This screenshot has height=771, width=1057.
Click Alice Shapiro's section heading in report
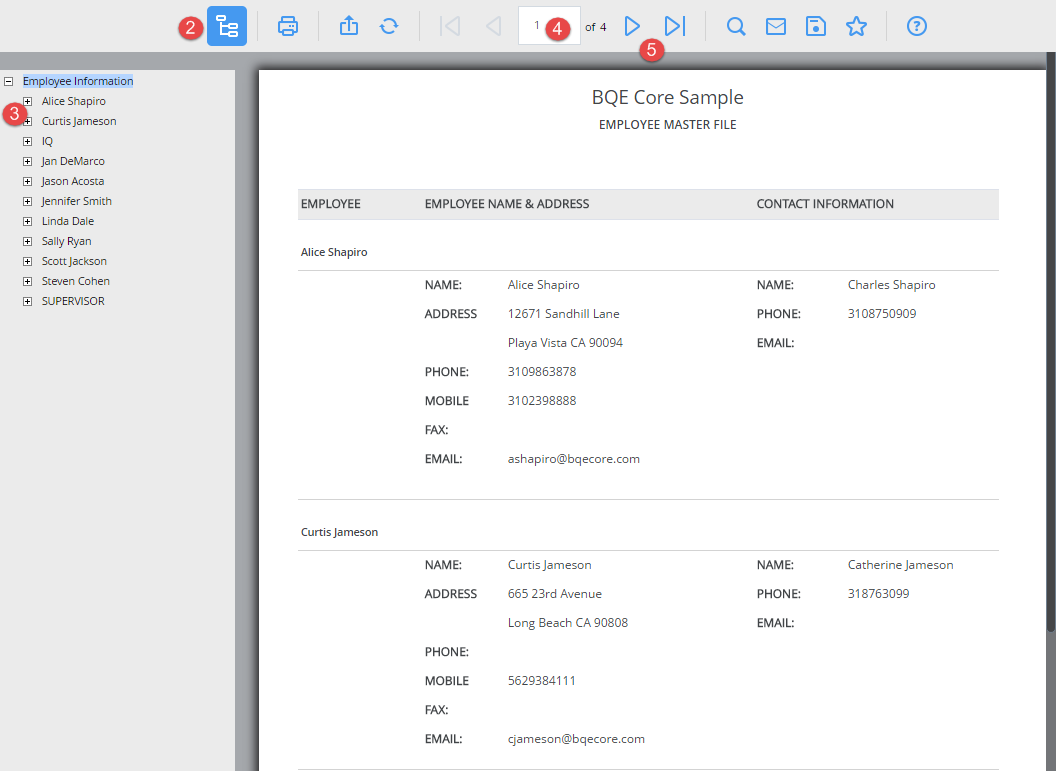[334, 252]
